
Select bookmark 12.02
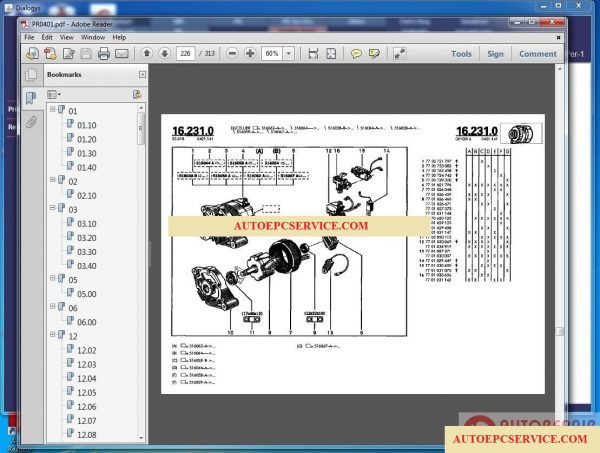pyautogui.click(x=86, y=350)
